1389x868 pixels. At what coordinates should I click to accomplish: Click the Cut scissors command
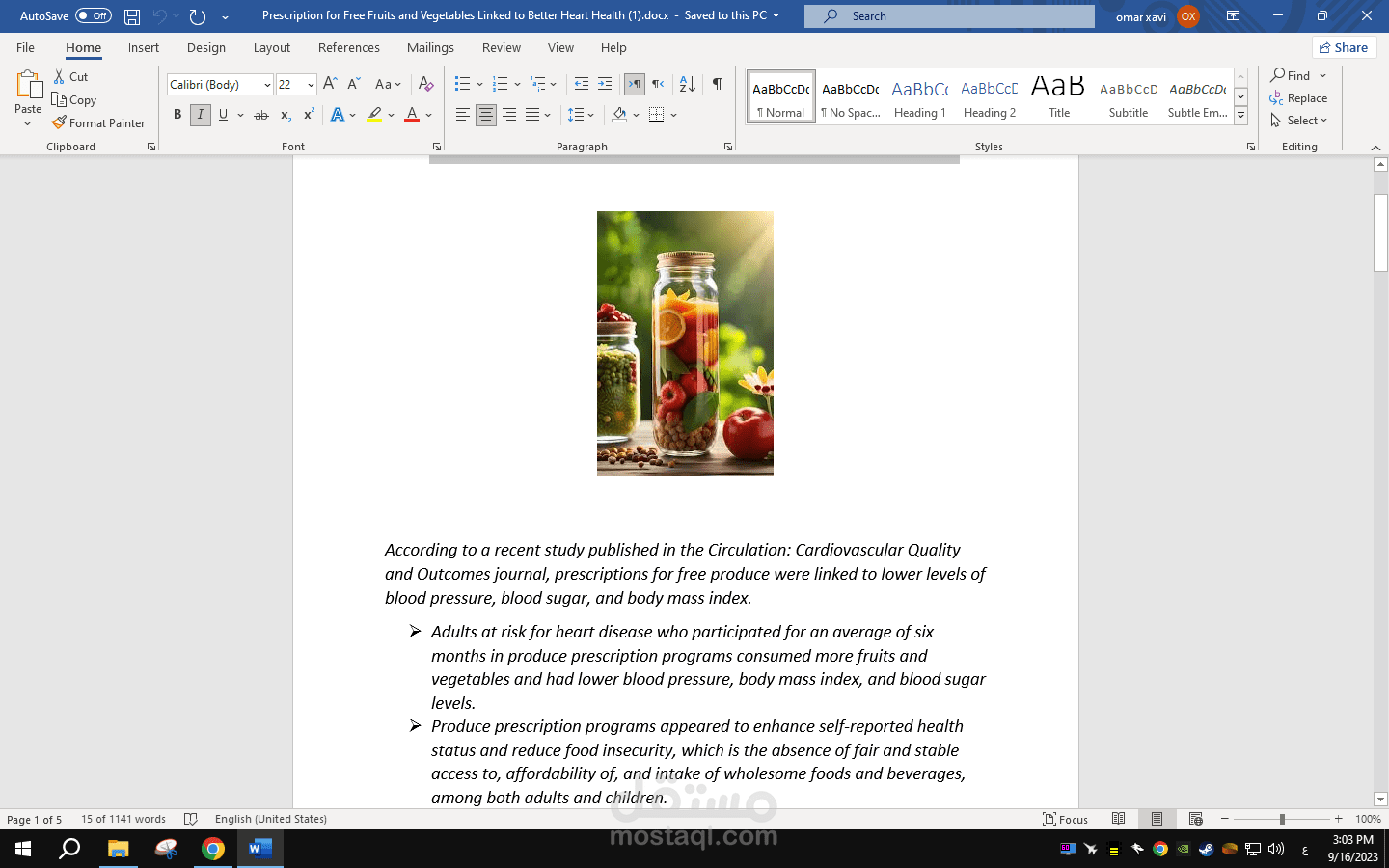(70, 76)
